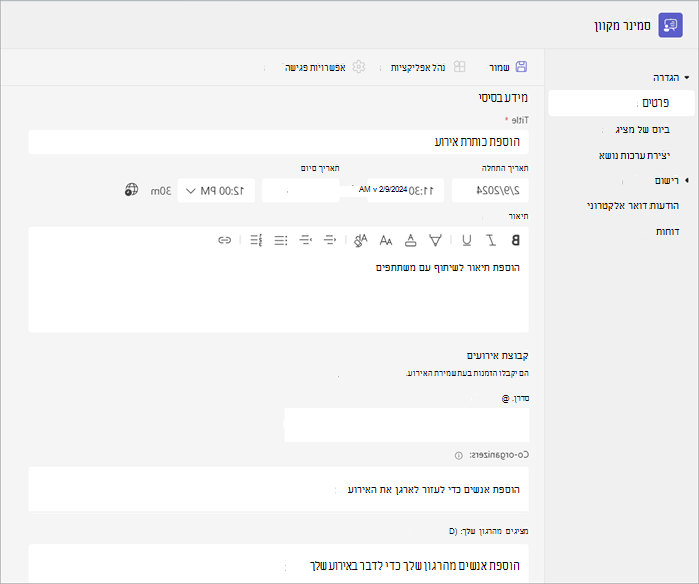Click the empty end date field
The height and width of the screenshot is (584, 699).
301,191
